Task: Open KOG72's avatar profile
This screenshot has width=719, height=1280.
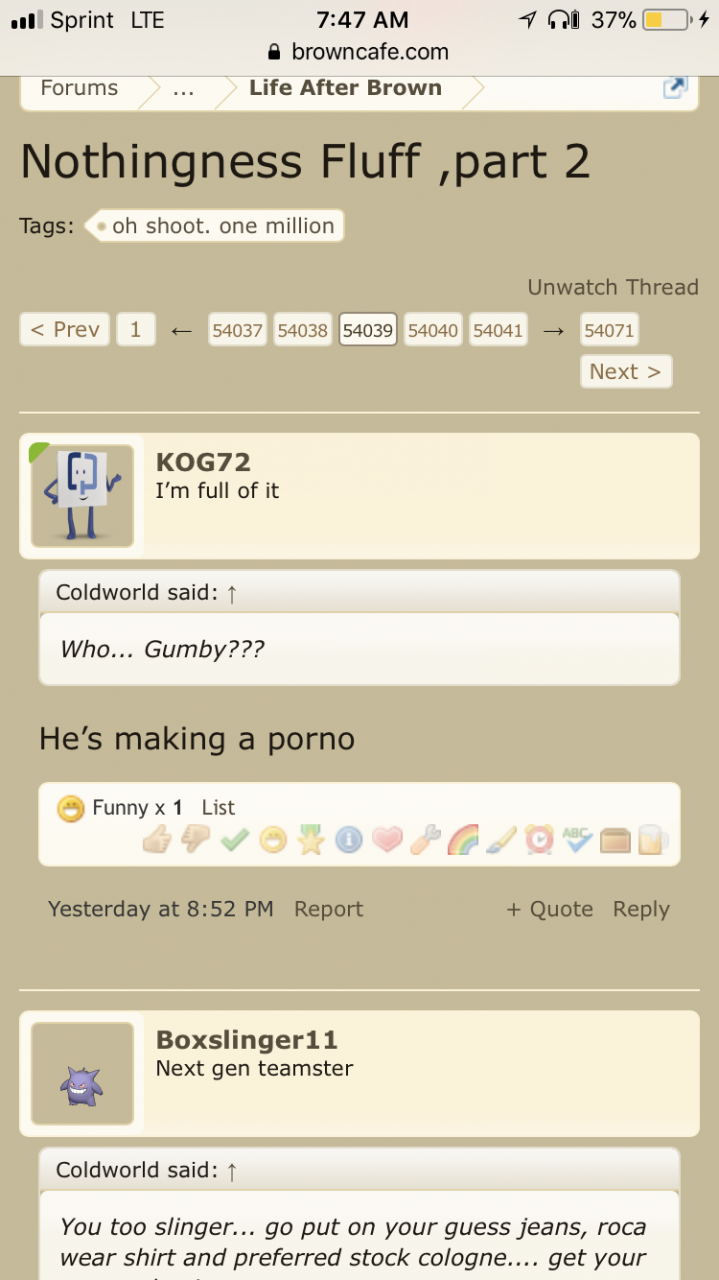Action: (x=82, y=496)
